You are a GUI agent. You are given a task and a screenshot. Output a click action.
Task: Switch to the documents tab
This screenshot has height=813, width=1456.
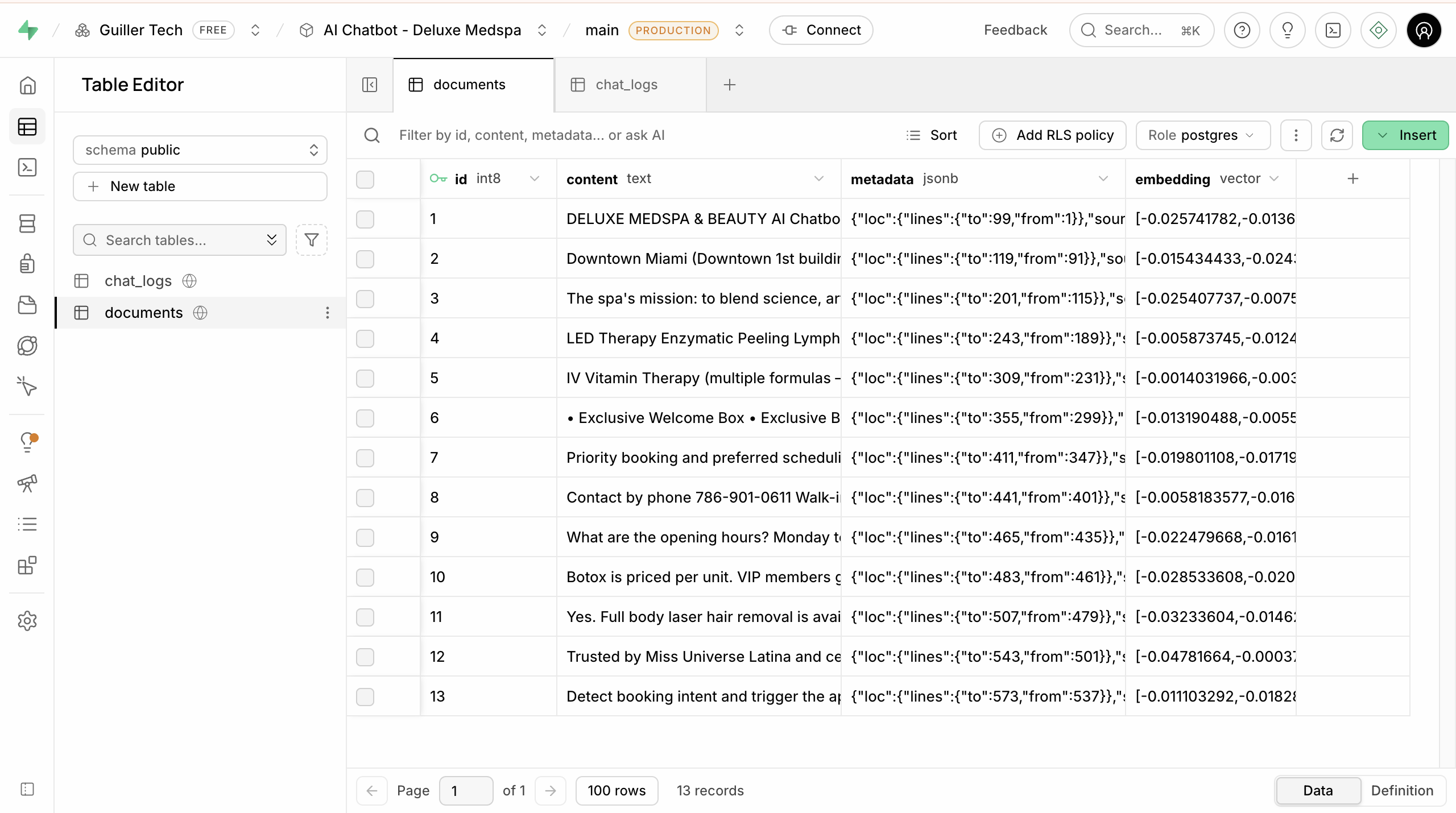pos(473,85)
